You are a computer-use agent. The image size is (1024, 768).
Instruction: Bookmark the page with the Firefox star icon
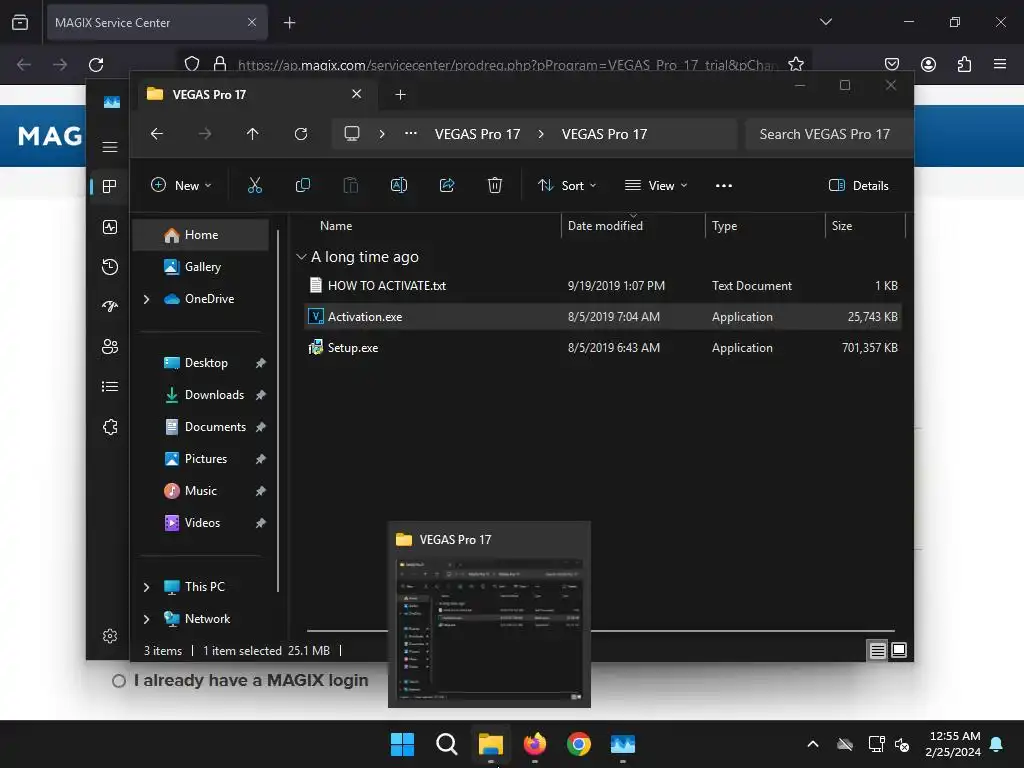[795, 64]
